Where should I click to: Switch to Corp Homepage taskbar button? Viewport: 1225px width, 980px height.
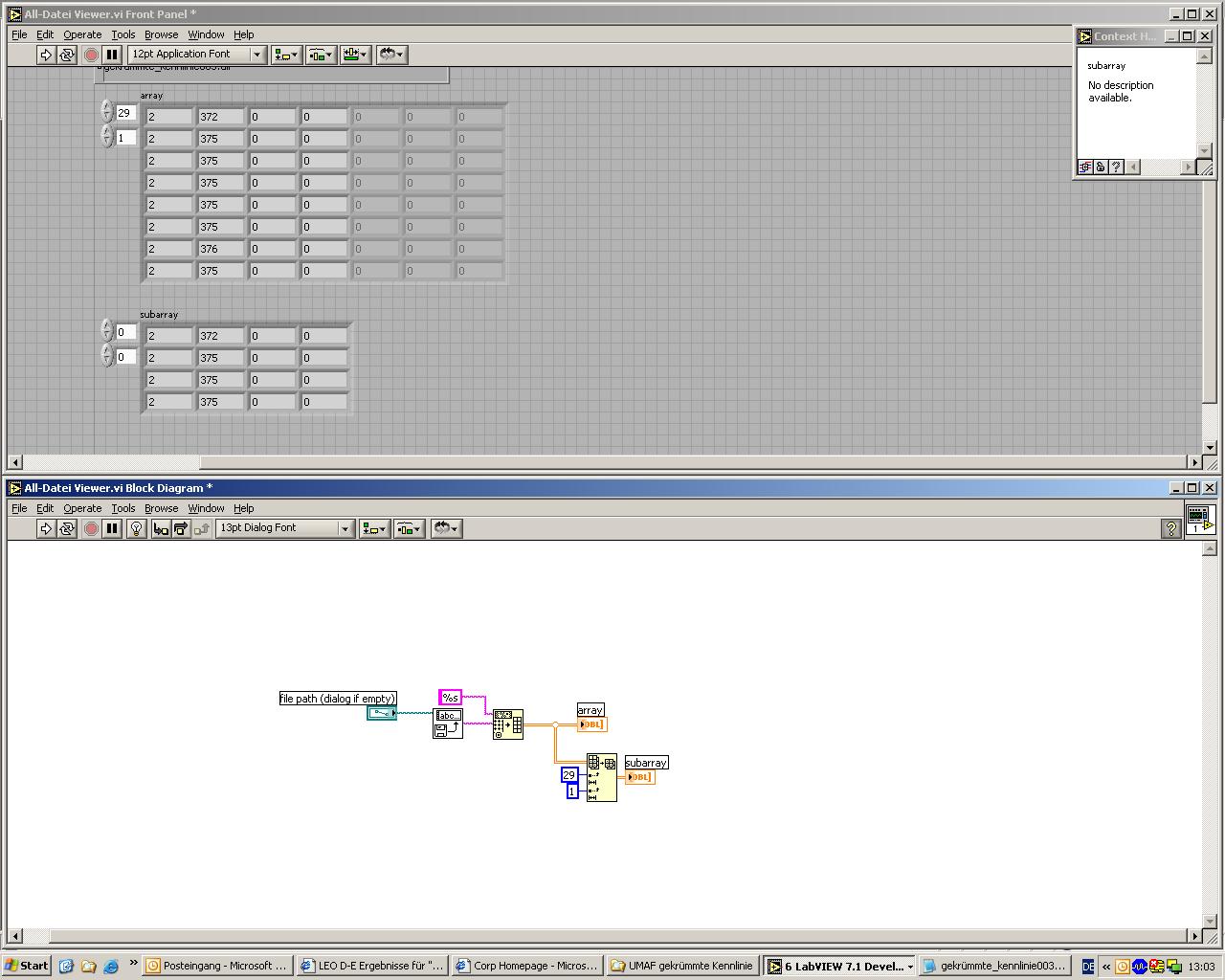527,966
